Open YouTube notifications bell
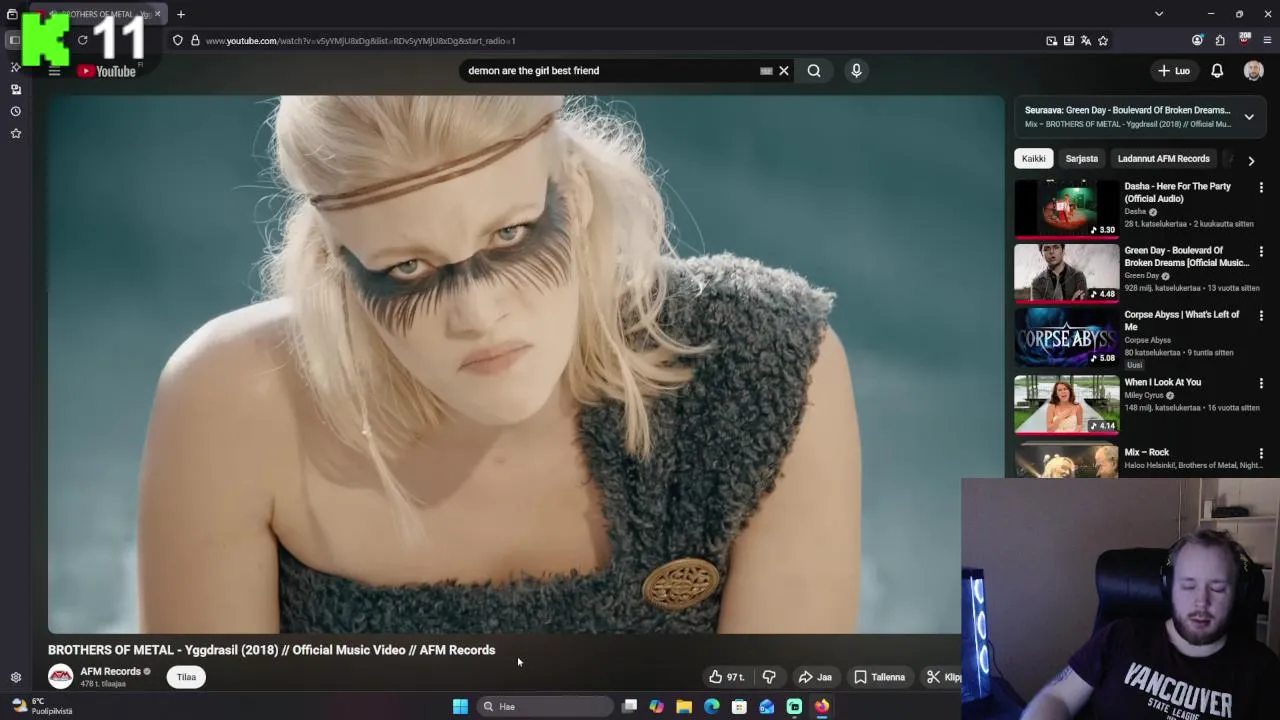The width and height of the screenshot is (1280, 720). (1217, 71)
